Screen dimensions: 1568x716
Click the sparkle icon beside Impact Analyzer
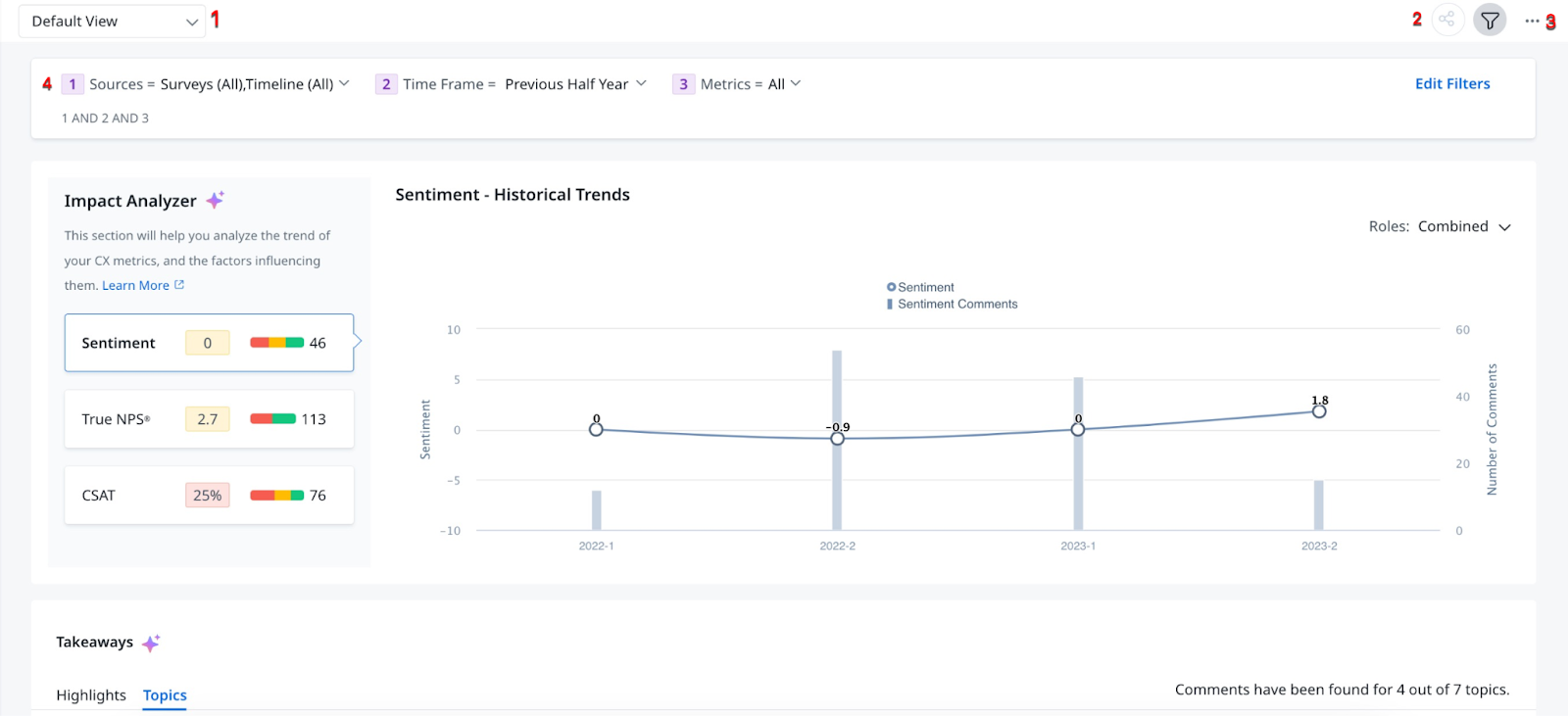215,200
